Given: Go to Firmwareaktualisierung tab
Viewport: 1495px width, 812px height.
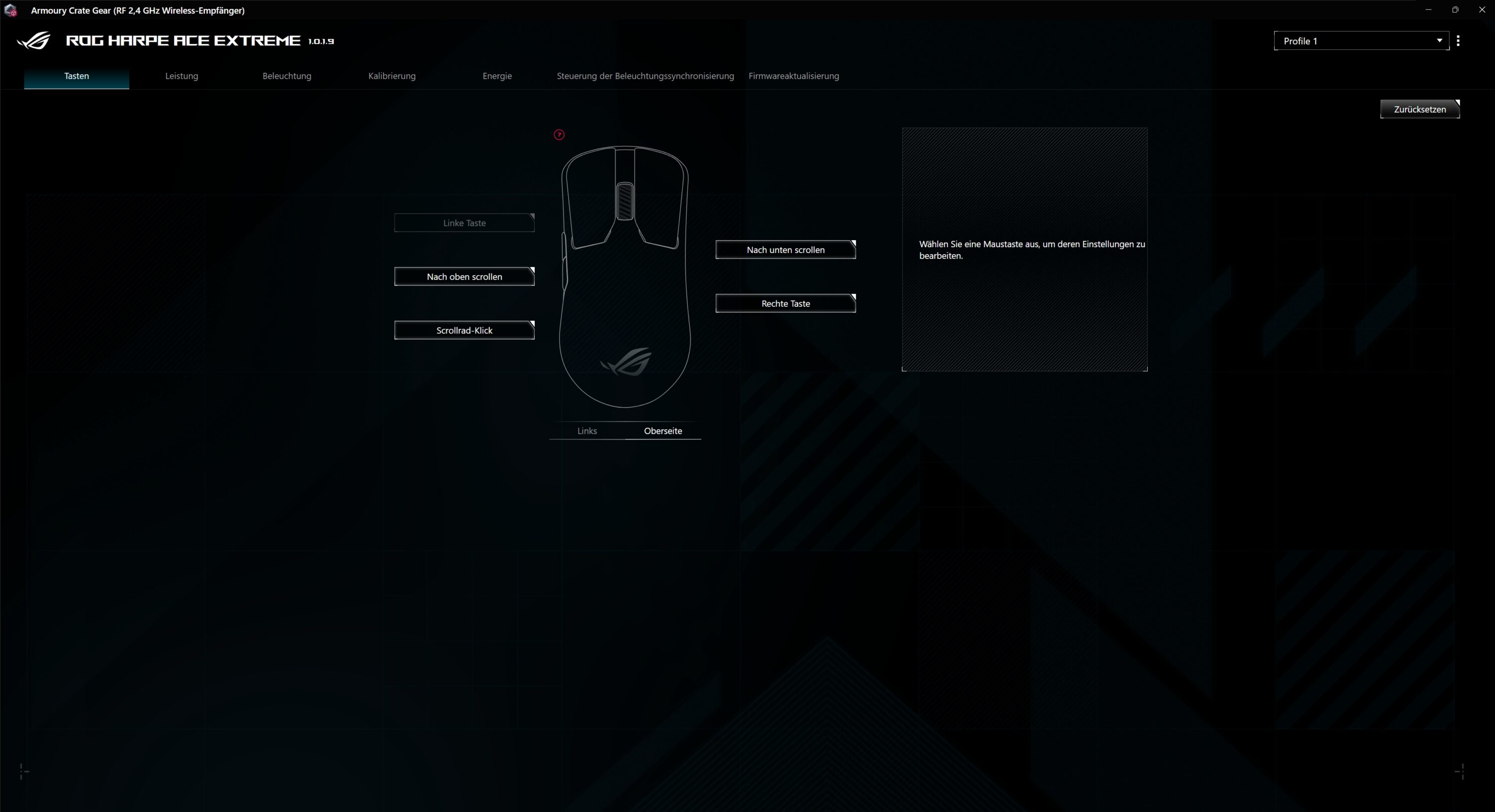Looking at the screenshot, I should [793, 76].
